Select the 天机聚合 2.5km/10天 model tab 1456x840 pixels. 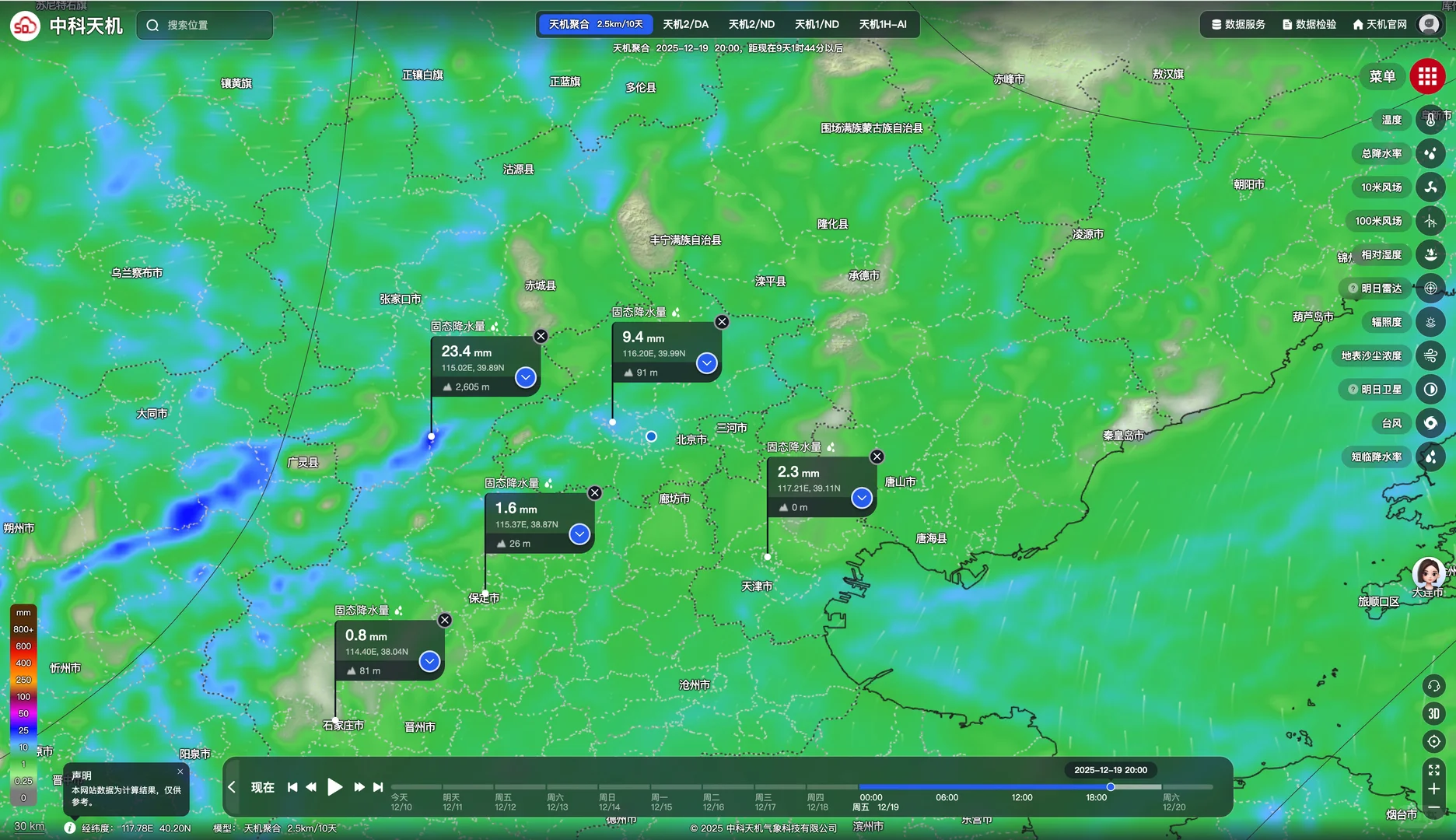coord(596,24)
